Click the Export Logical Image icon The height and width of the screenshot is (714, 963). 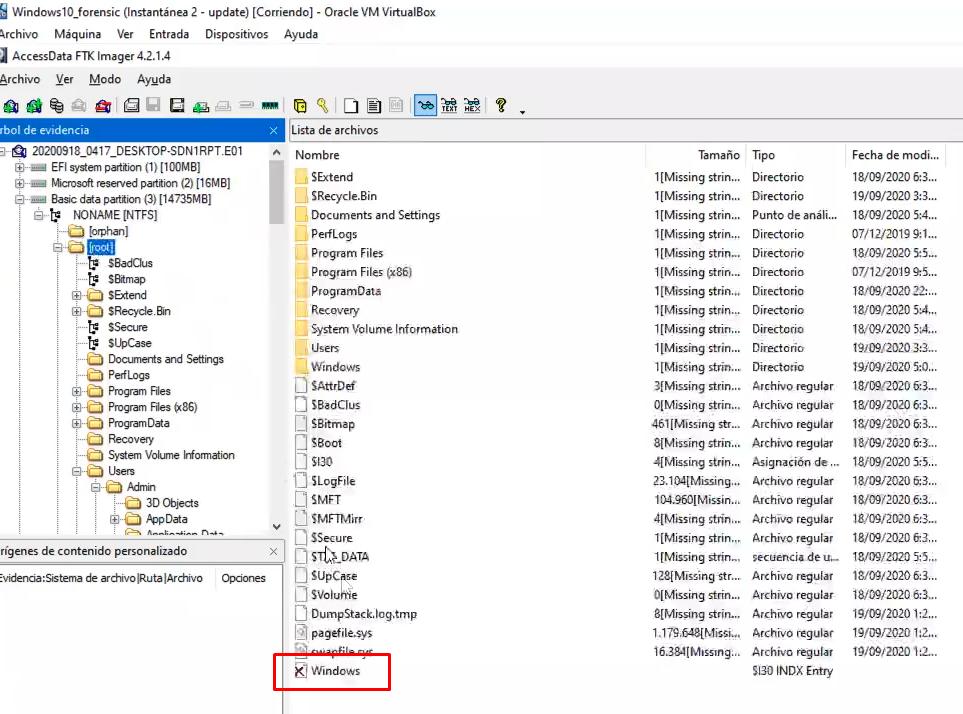coord(177,106)
